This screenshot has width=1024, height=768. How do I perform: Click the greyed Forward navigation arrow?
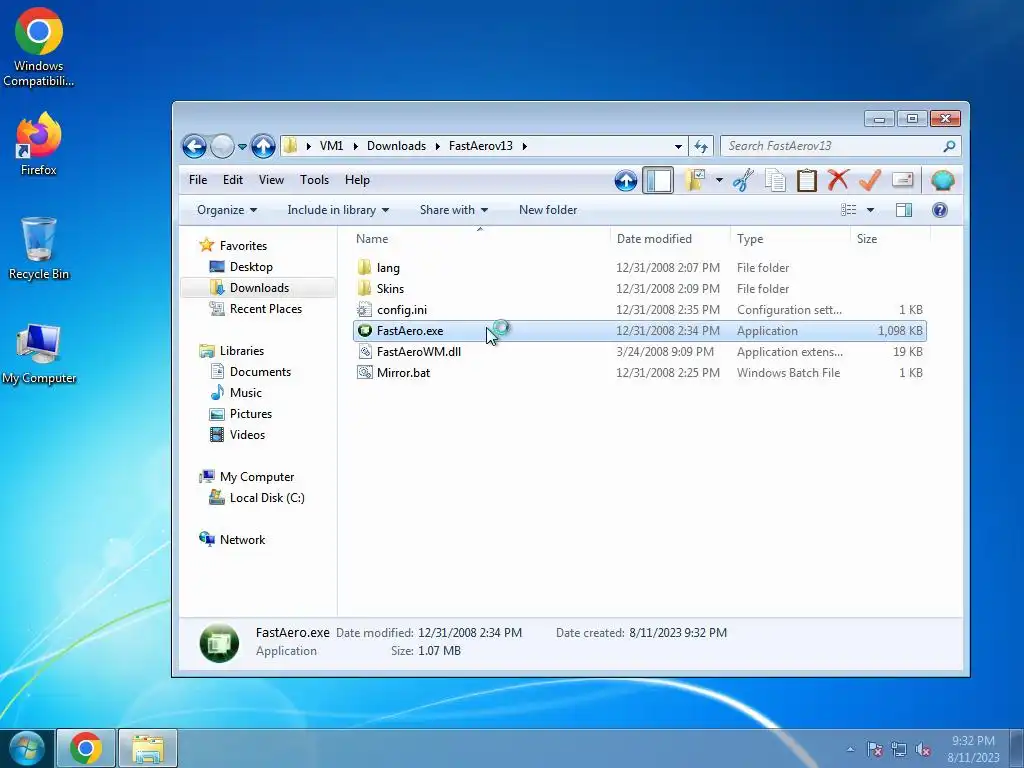[222, 146]
